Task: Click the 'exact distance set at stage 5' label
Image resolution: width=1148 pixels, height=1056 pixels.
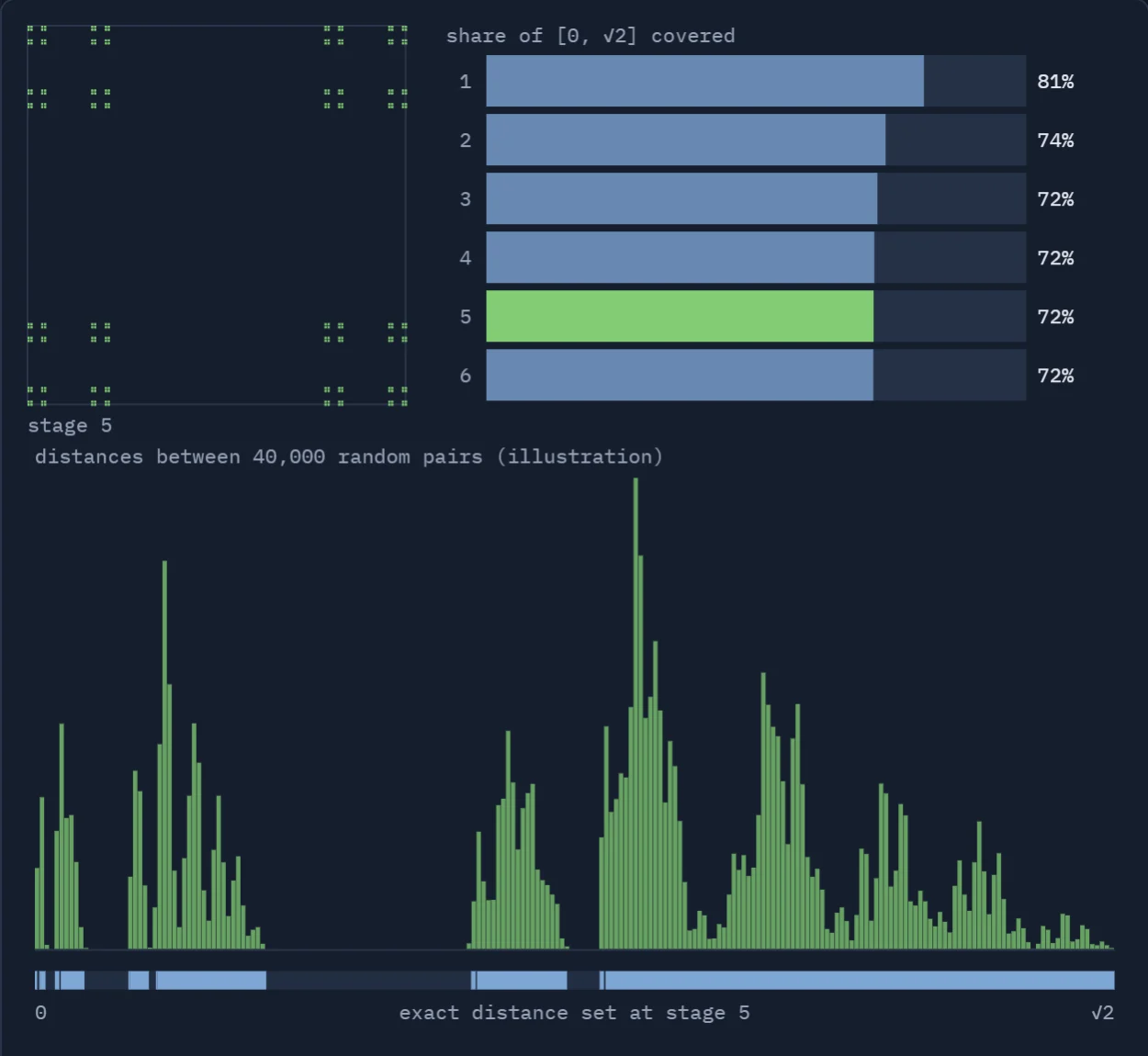Action: (574, 1013)
